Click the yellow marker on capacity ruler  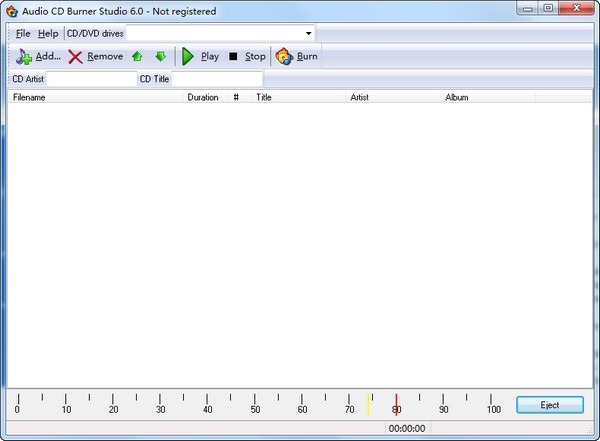point(368,404)
